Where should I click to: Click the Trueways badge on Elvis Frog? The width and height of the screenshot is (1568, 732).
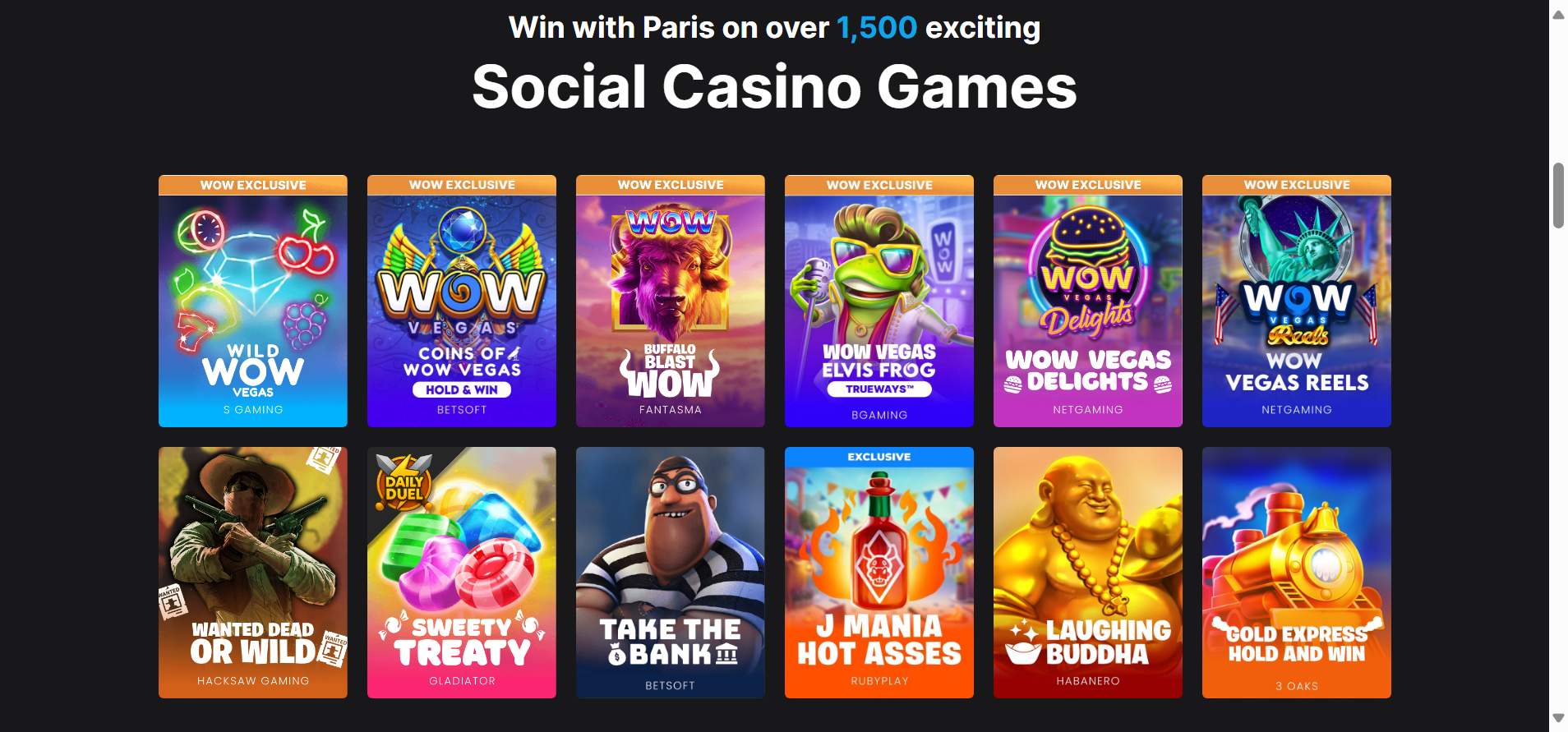[x=879, y=389]
